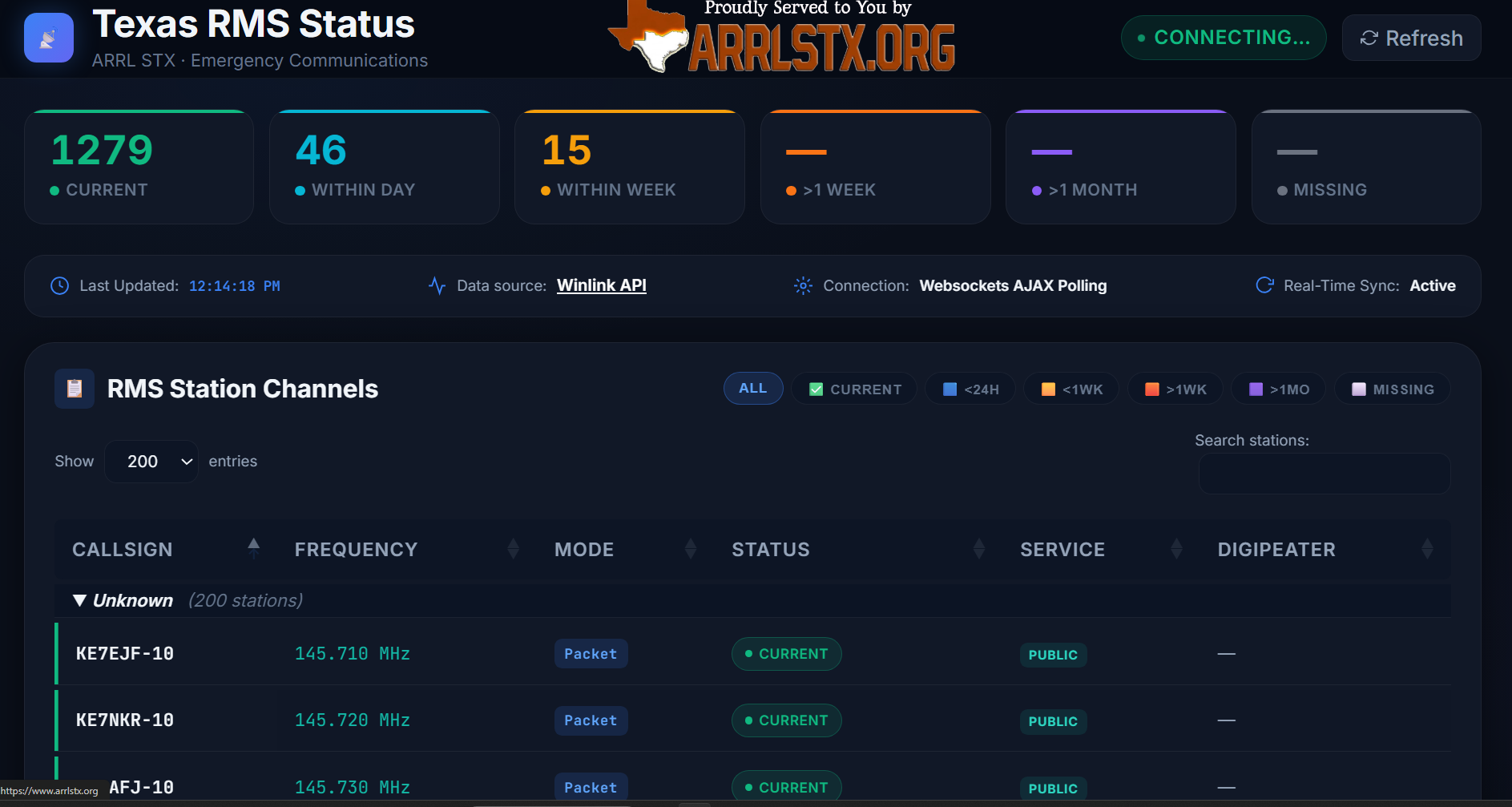Screen dimensions: 1512x807
Task: Click frequency 145.710 MHz
Action: tap(353, 654)
